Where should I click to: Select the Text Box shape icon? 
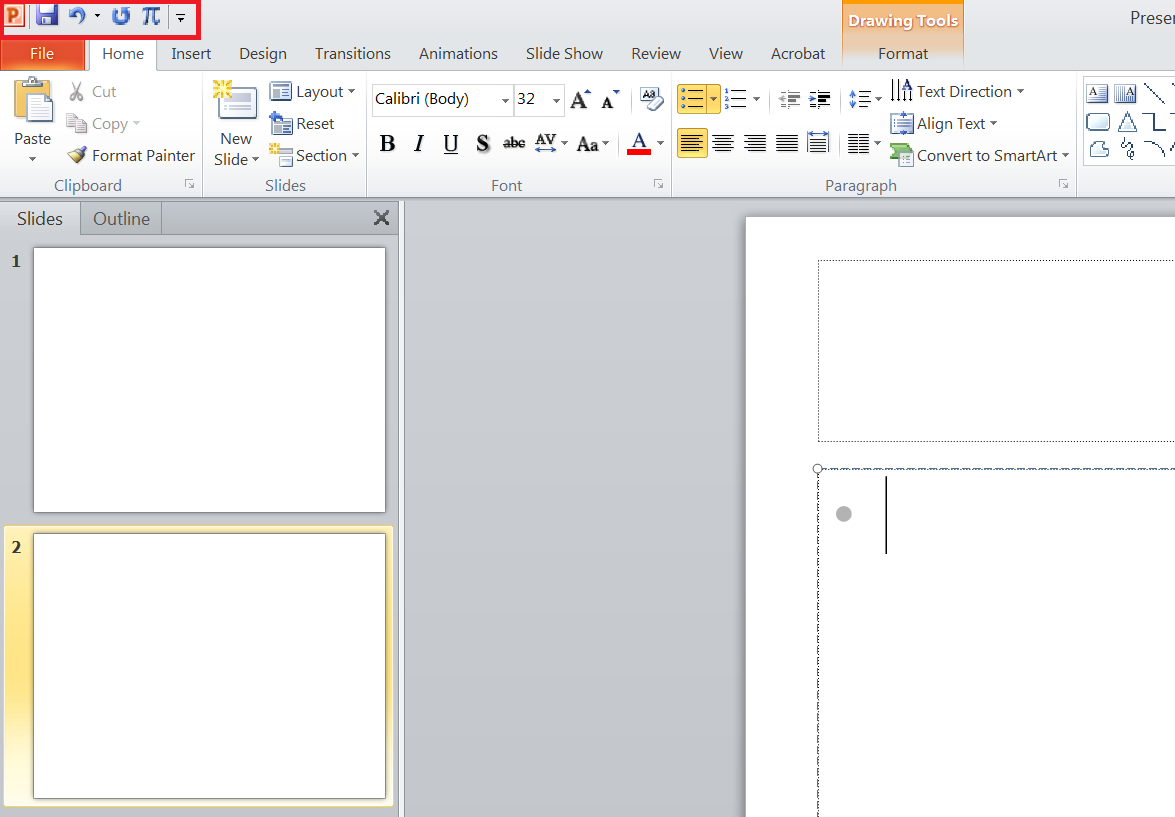[x=1097, y=93]
